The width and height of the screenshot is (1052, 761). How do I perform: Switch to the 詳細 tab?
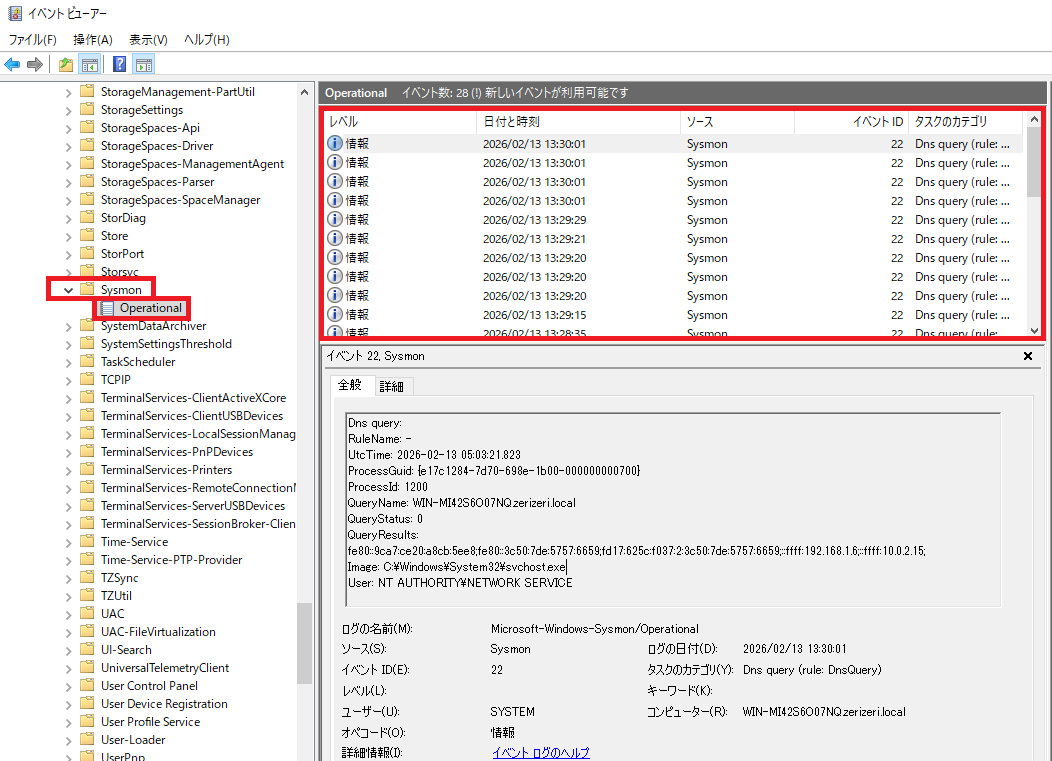tap(391, 386)
